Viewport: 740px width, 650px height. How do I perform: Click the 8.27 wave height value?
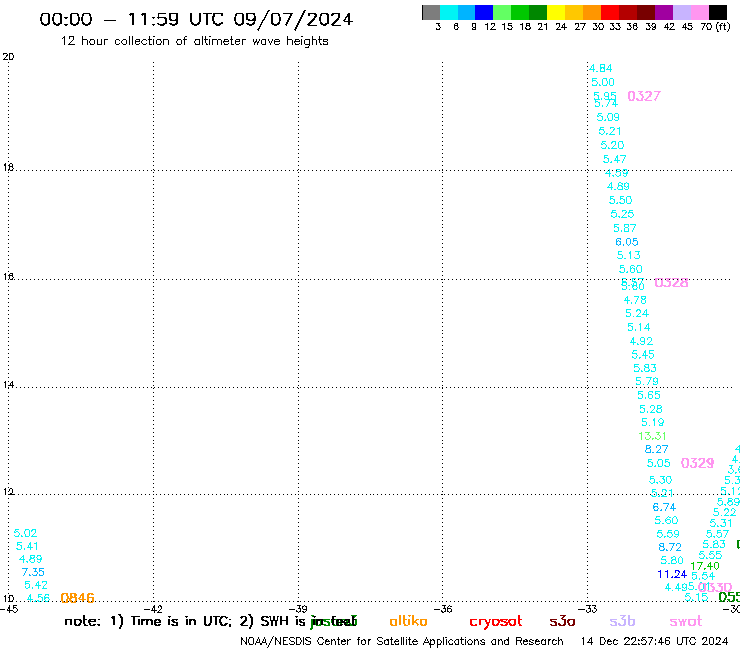[x=656, y=449]
